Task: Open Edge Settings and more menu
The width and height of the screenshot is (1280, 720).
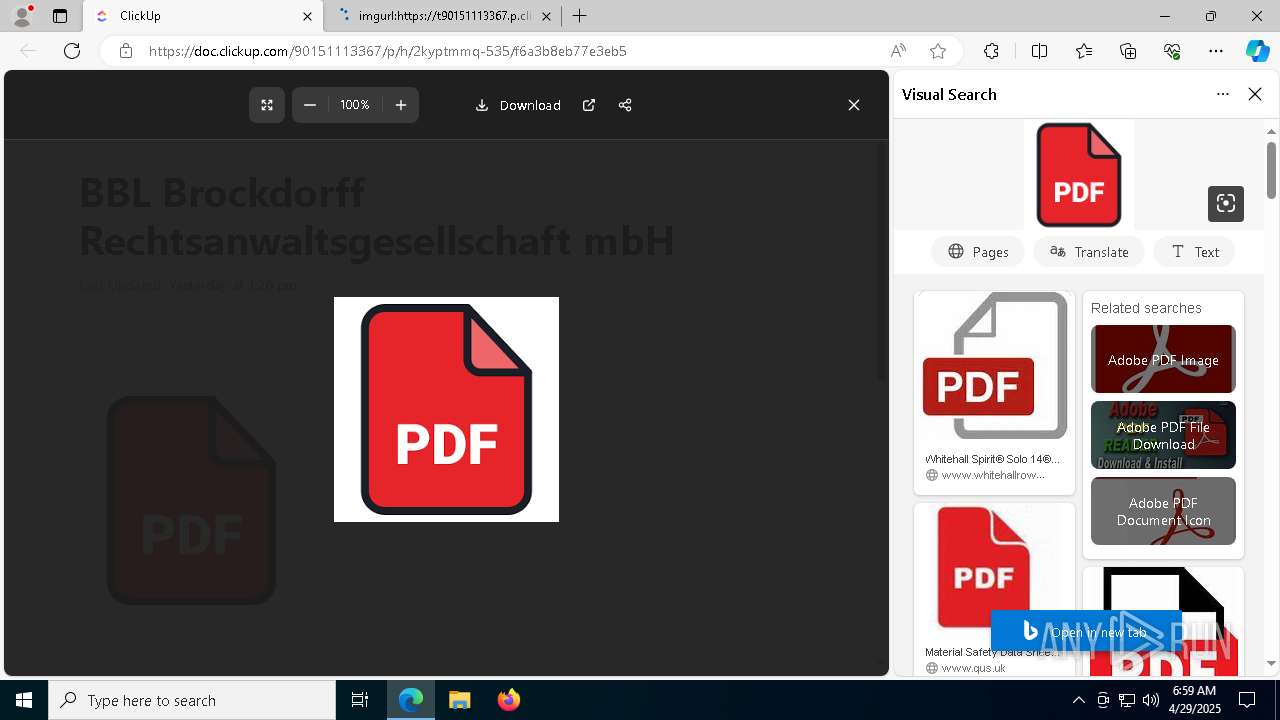Action: pyautogui.click(x=1216, y=51)
